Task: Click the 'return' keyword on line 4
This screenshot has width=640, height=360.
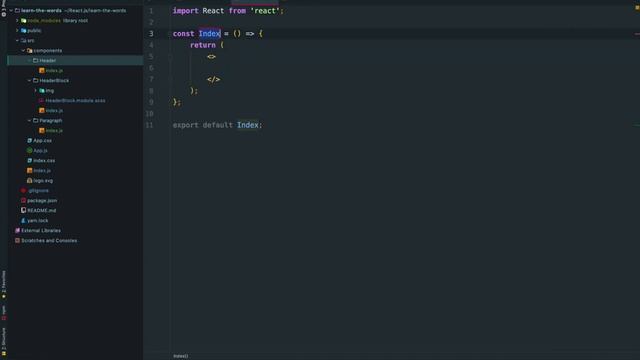Action: click(x=202, y=45)
